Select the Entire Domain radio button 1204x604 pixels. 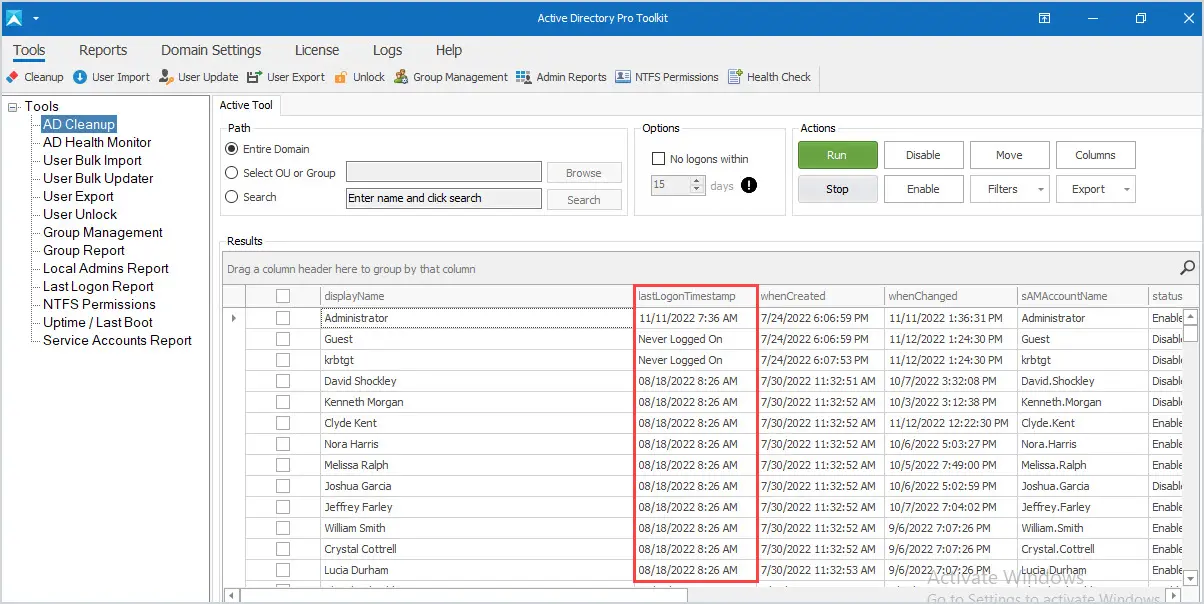232,149
